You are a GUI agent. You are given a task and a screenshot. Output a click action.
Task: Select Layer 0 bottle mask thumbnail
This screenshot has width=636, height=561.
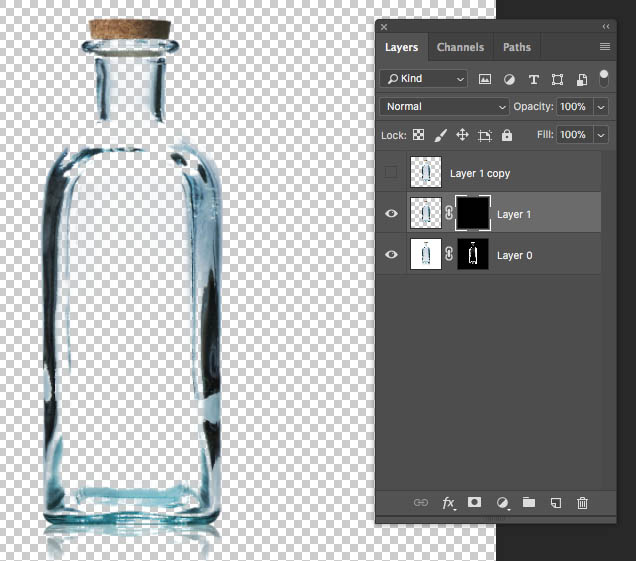pos(473,254)
